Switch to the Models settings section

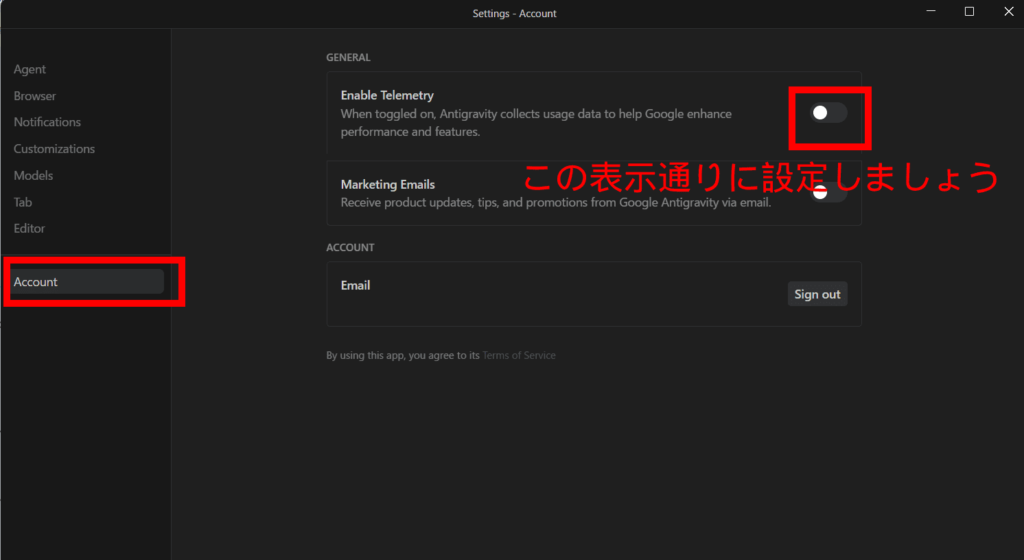click(x=33, y=175)
